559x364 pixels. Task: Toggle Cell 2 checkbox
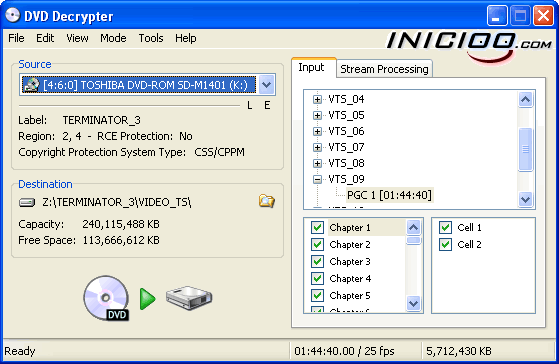445,245
